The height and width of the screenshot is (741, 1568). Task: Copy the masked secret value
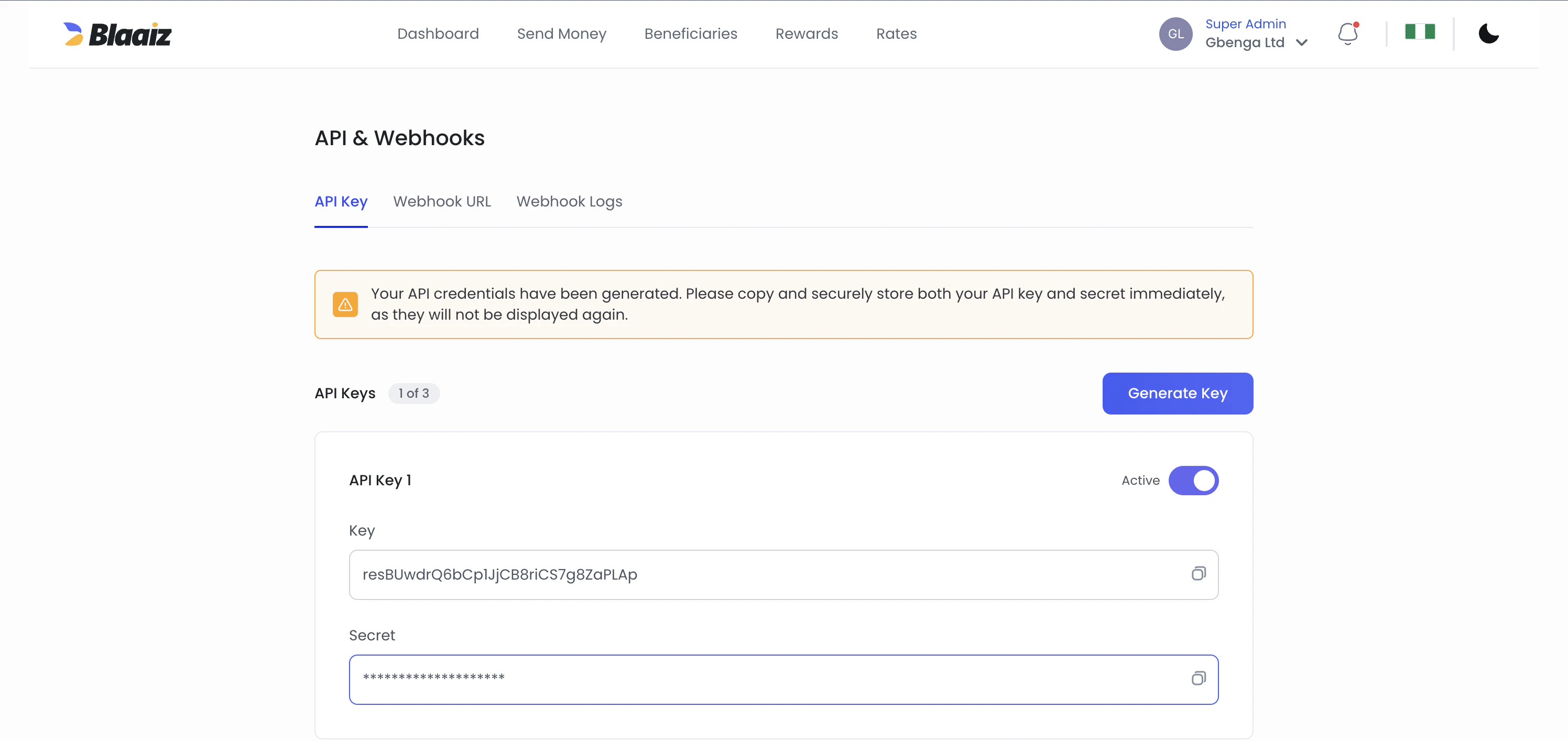tap(1198, 679)
